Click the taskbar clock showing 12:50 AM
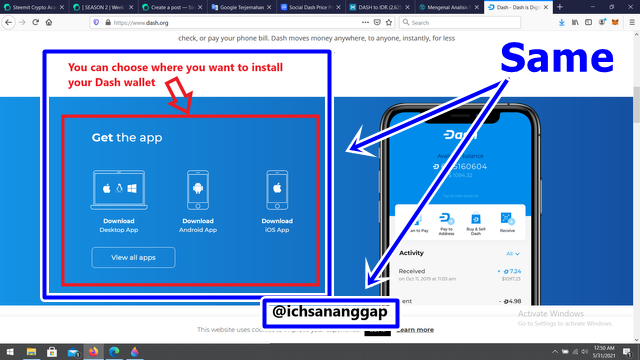This screenshot has height=360, width=640. click(604, 352)
